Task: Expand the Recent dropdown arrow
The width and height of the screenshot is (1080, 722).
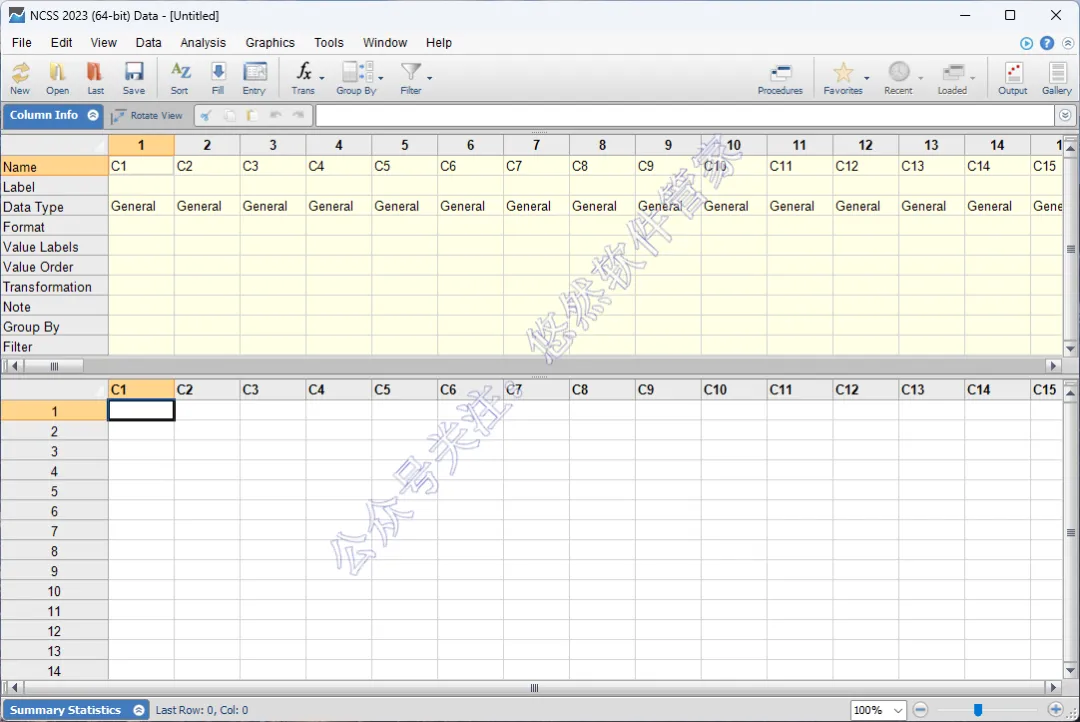Action: pos(920,79)
